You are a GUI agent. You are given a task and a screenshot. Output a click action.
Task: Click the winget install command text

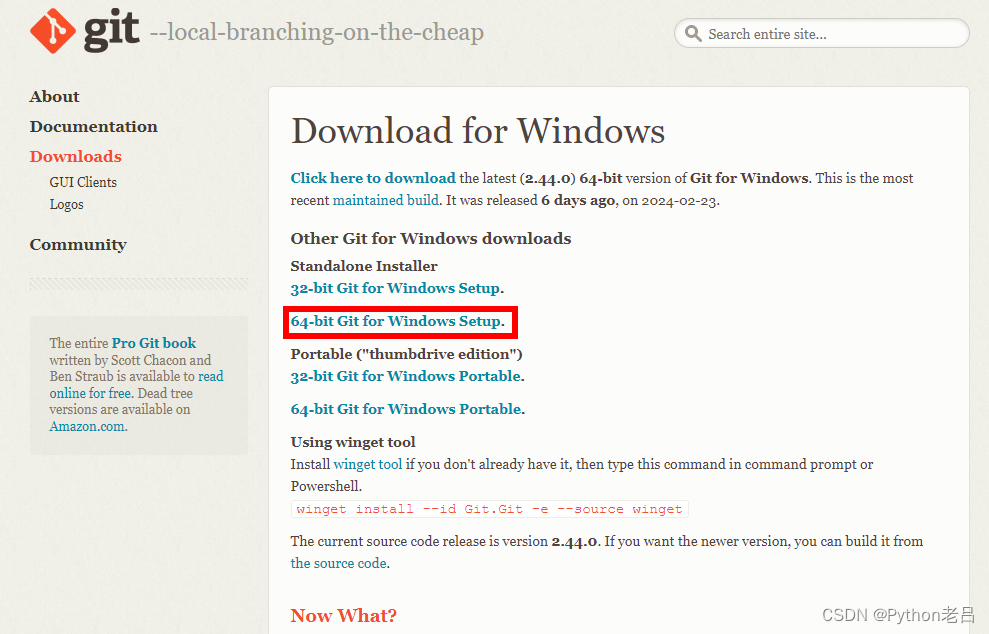(489, 509)
